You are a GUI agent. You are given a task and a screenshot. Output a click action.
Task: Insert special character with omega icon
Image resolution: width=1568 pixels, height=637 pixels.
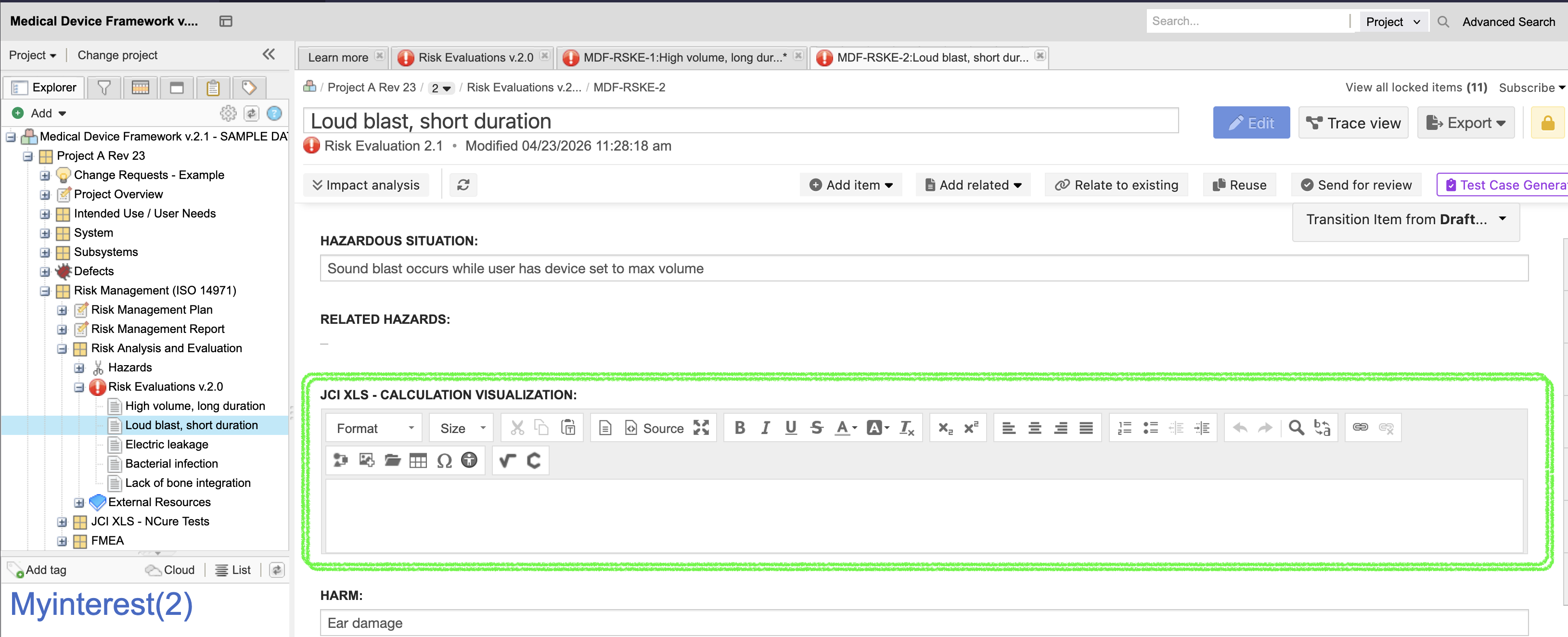pos(444,460)
